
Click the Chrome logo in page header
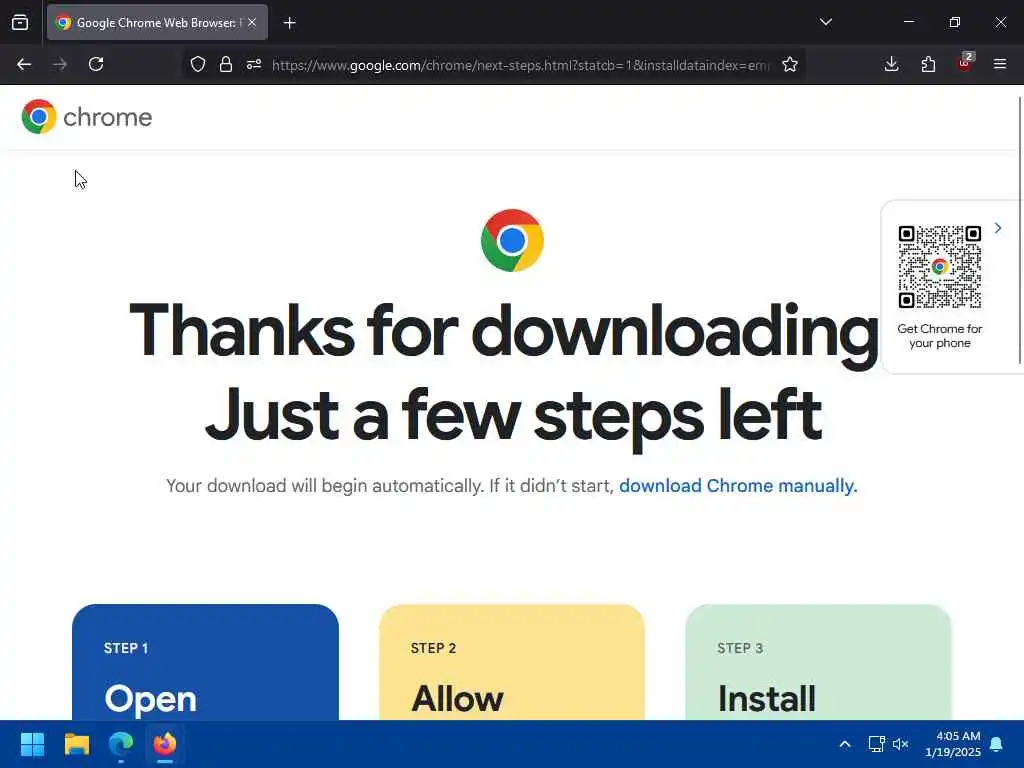[x=39, y=117]
